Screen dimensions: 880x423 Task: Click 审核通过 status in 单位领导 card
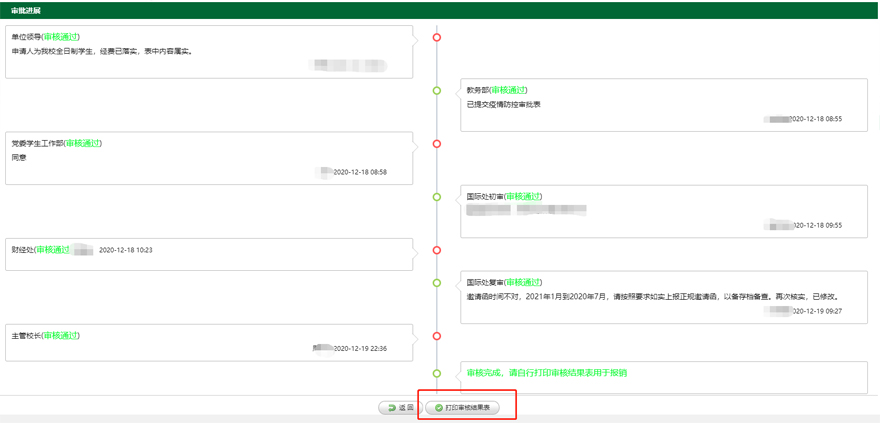click(61, 37)
